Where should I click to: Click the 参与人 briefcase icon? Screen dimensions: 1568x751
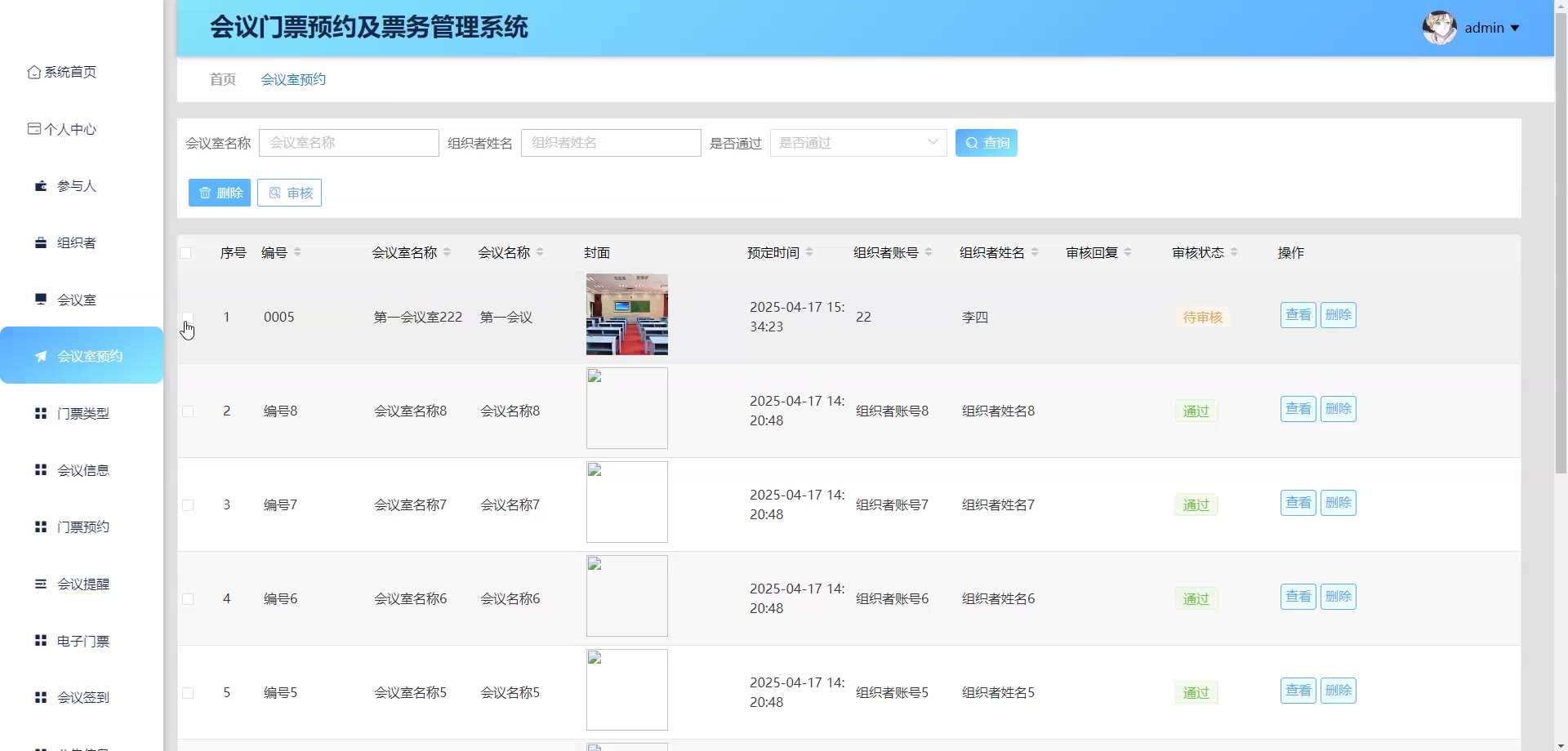pos(41,186)
